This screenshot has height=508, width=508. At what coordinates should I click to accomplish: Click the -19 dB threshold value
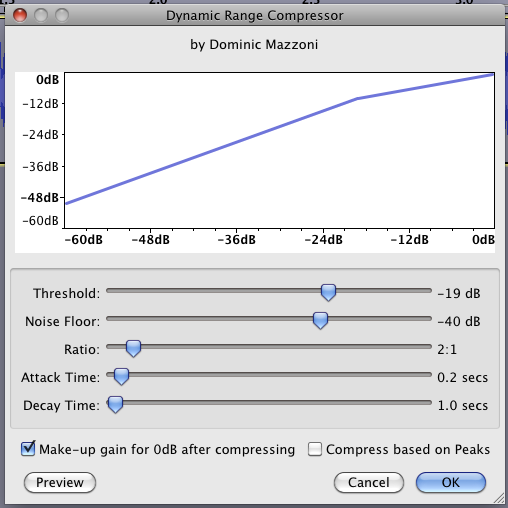coord(459,294)
